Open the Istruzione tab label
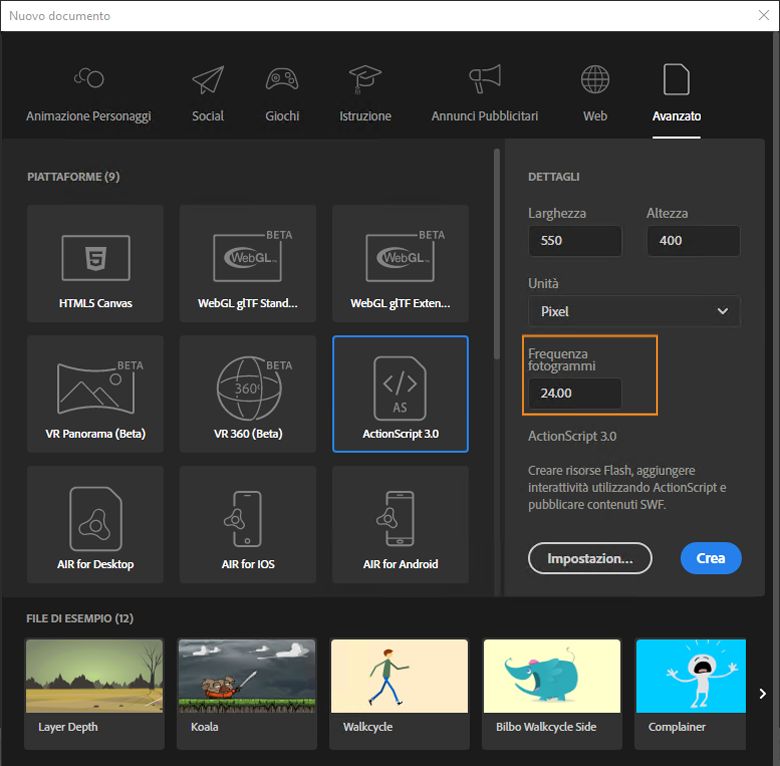The image size is (780, 766). click(365, 116)
